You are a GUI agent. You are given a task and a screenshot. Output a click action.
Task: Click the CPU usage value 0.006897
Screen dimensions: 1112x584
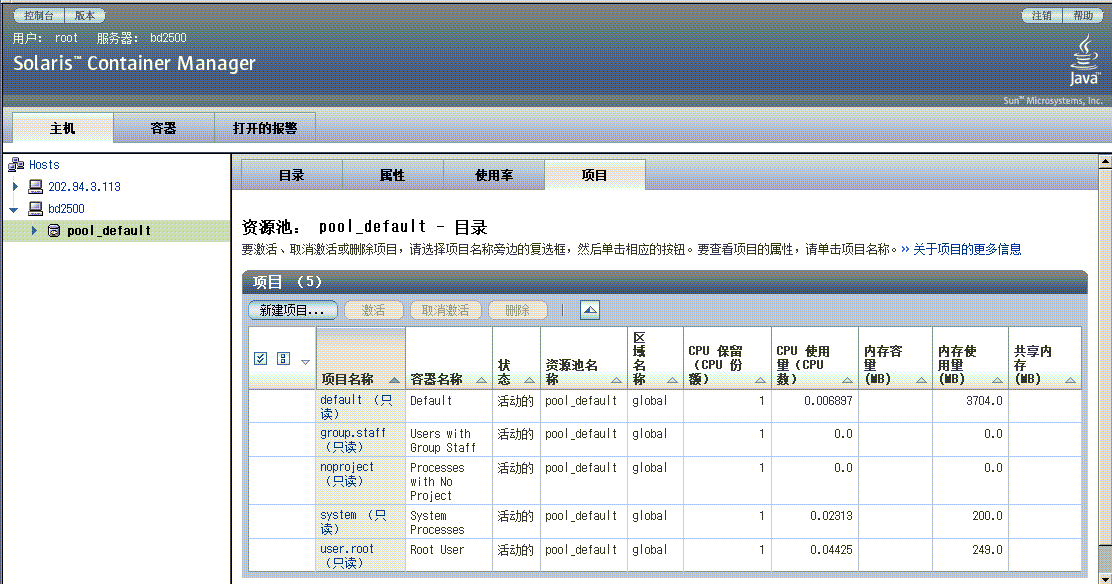coord(828,401)
